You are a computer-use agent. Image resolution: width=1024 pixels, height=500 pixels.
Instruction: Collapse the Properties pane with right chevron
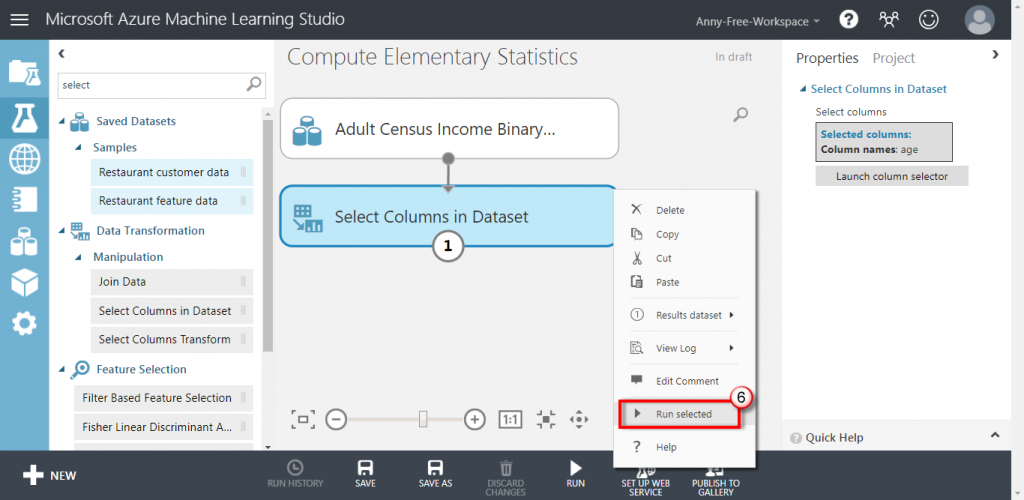pos(995,55)
